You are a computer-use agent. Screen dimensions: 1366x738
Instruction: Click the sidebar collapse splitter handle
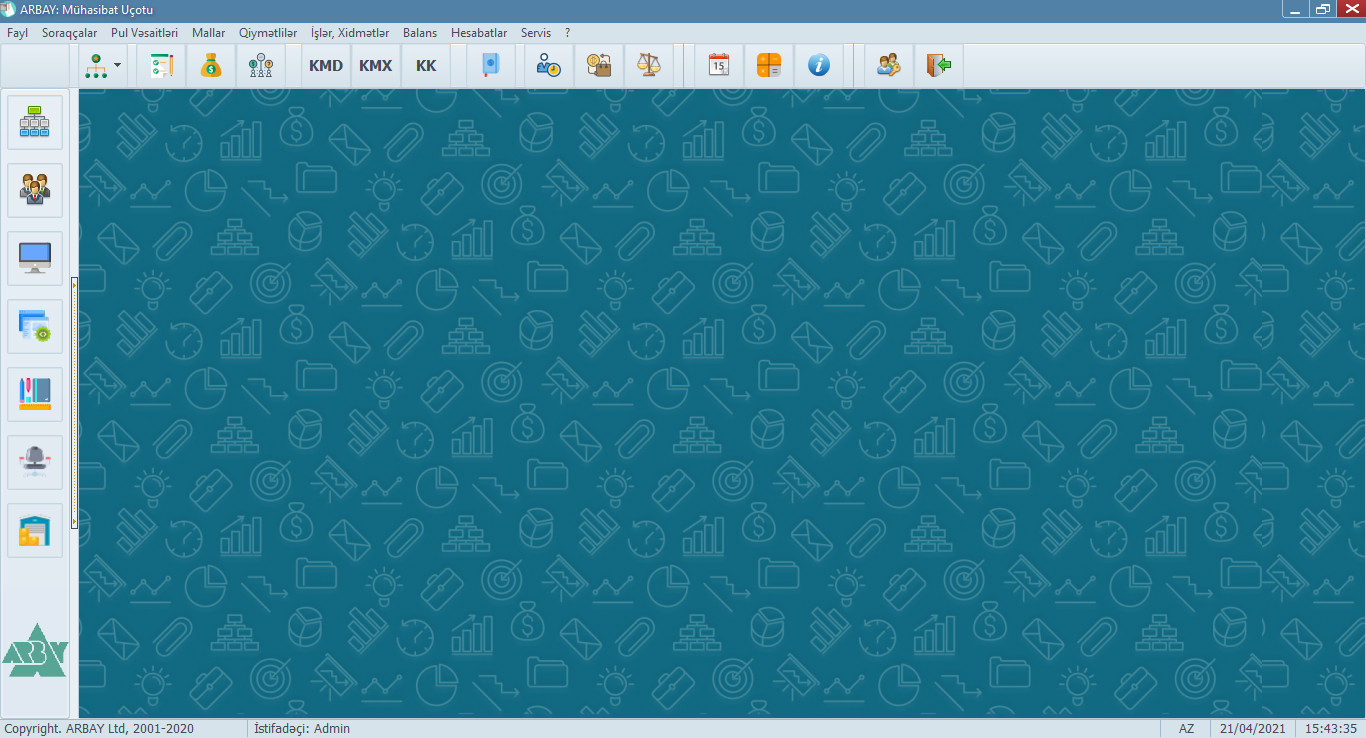tap(74, 403)
